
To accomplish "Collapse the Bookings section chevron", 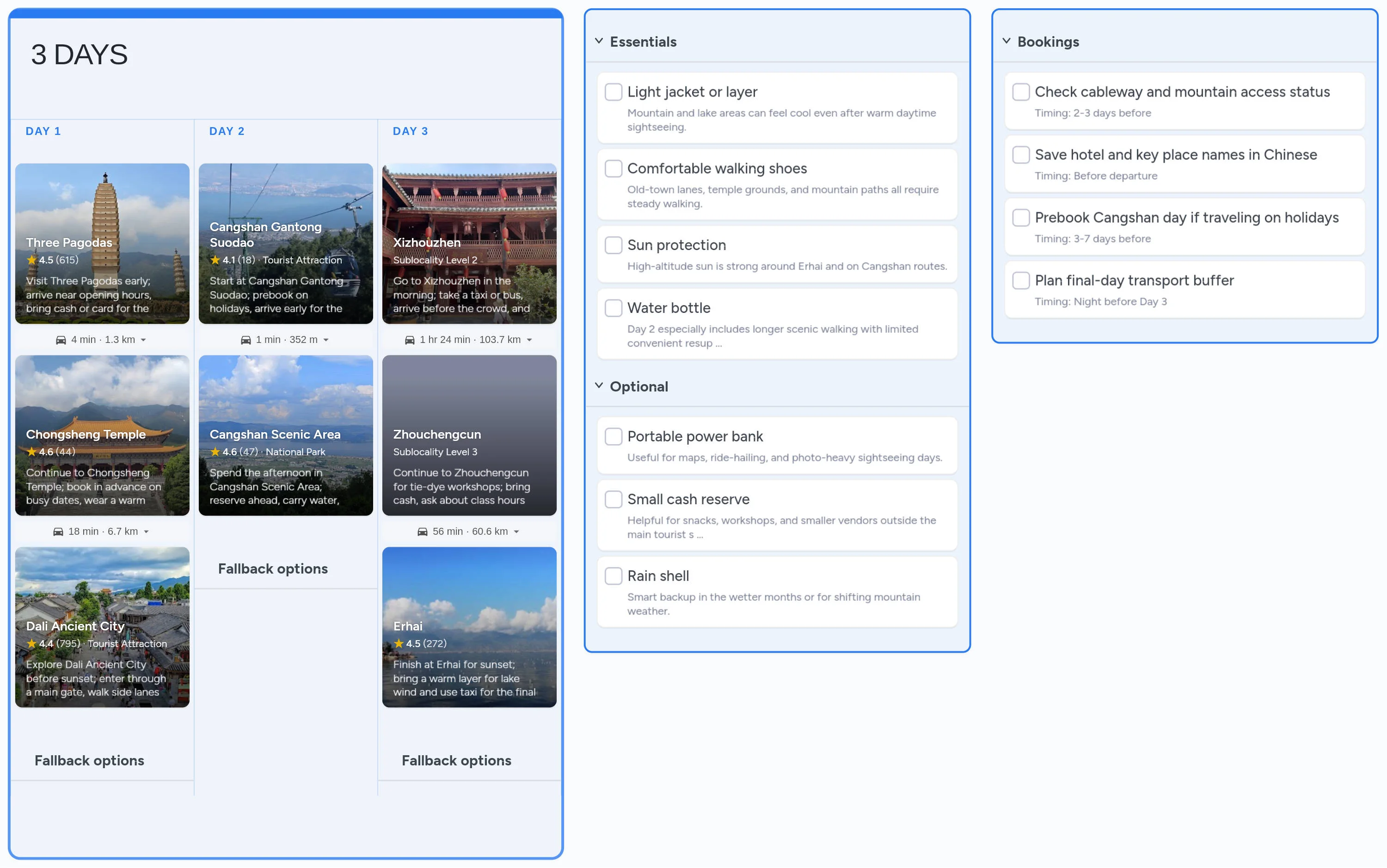I will (1006, 41).
